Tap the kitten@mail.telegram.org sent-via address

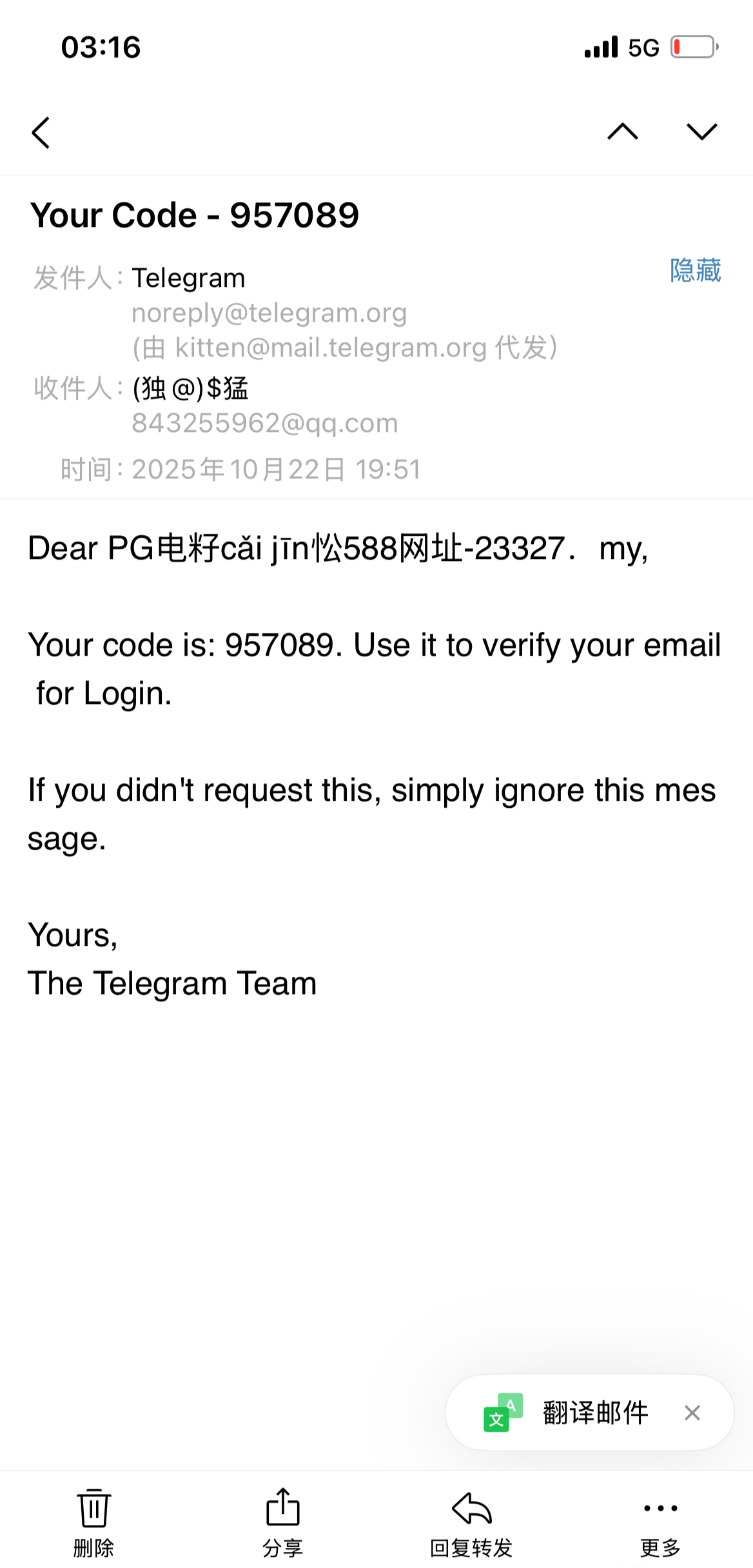pyautogui.click(x=330, y=348)
